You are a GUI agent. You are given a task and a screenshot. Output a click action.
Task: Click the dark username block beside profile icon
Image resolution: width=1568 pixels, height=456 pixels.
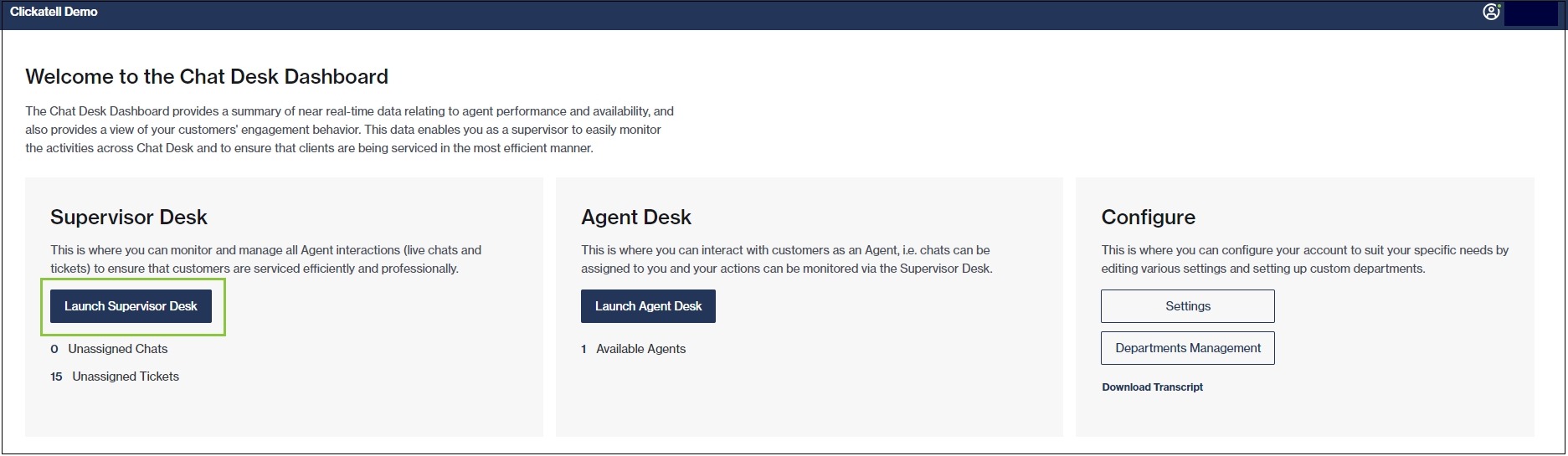[x=1530, y=13]
